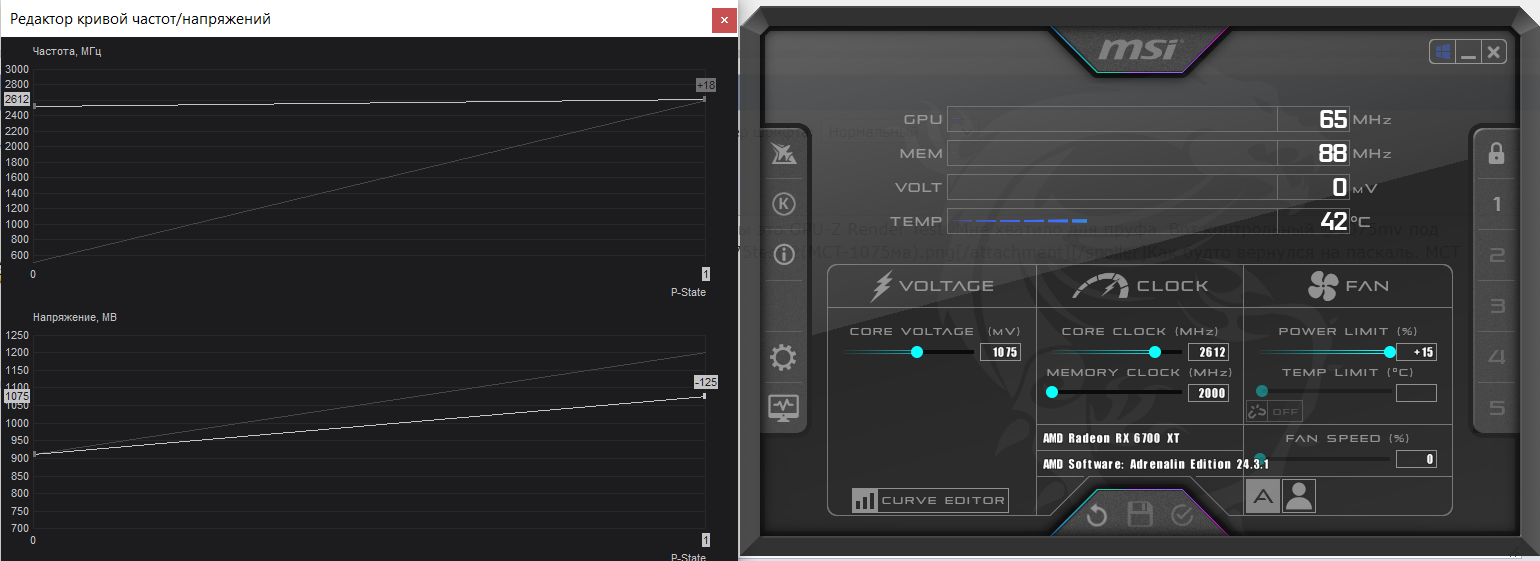This screenshot has width=1540, height=561.
Task: Close the MSI Afterburner window
Action: point(1494,52)
